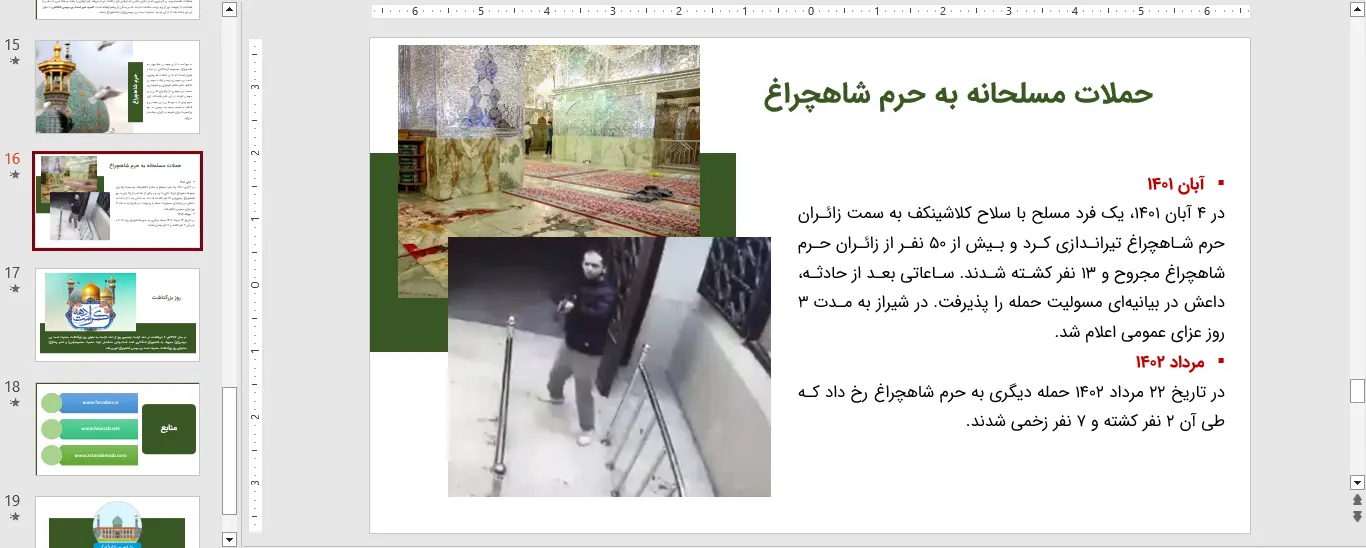The width and height of the screenshot is (1366, 548).
Task: Click the main editor scroll-up arrow
Action: pos(1357,9)
